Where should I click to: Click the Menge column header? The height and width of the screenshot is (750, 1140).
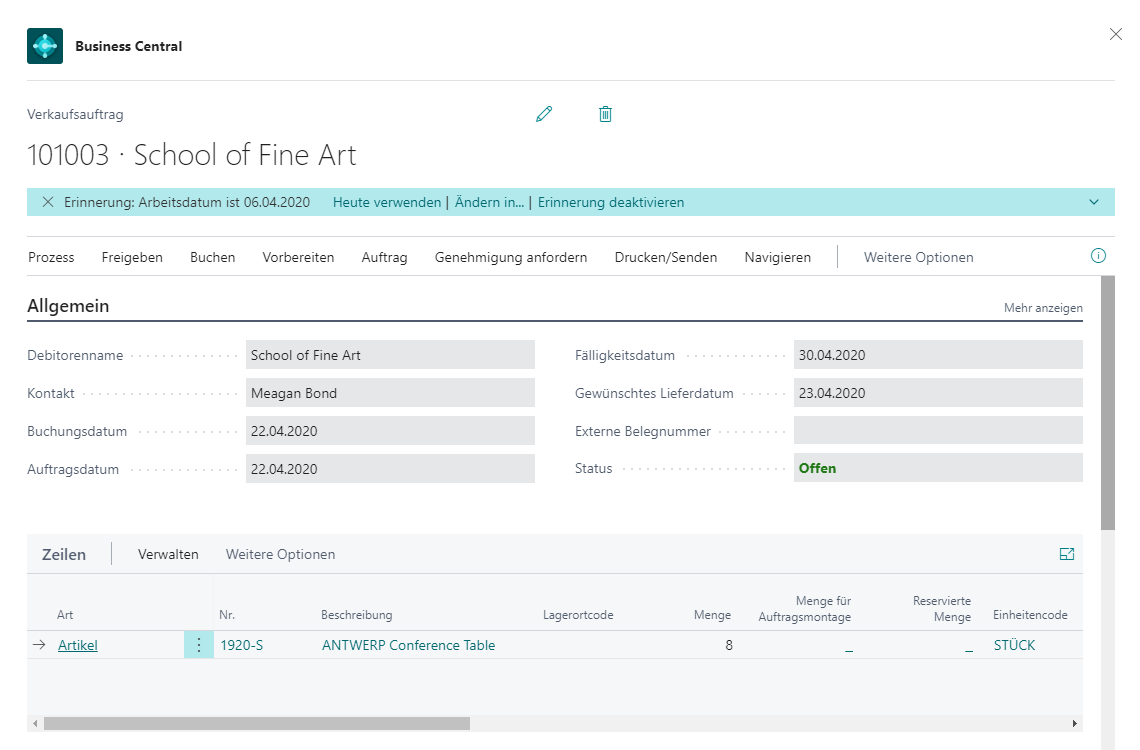712,615
